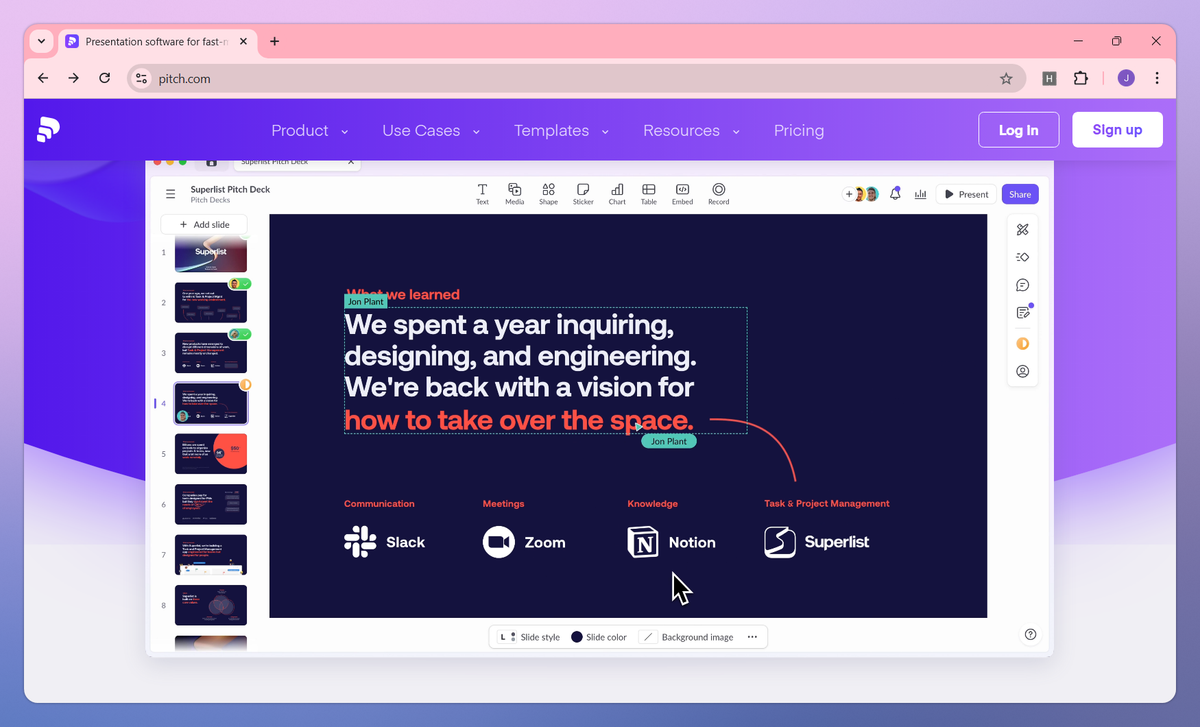Click the Present button

964,194
